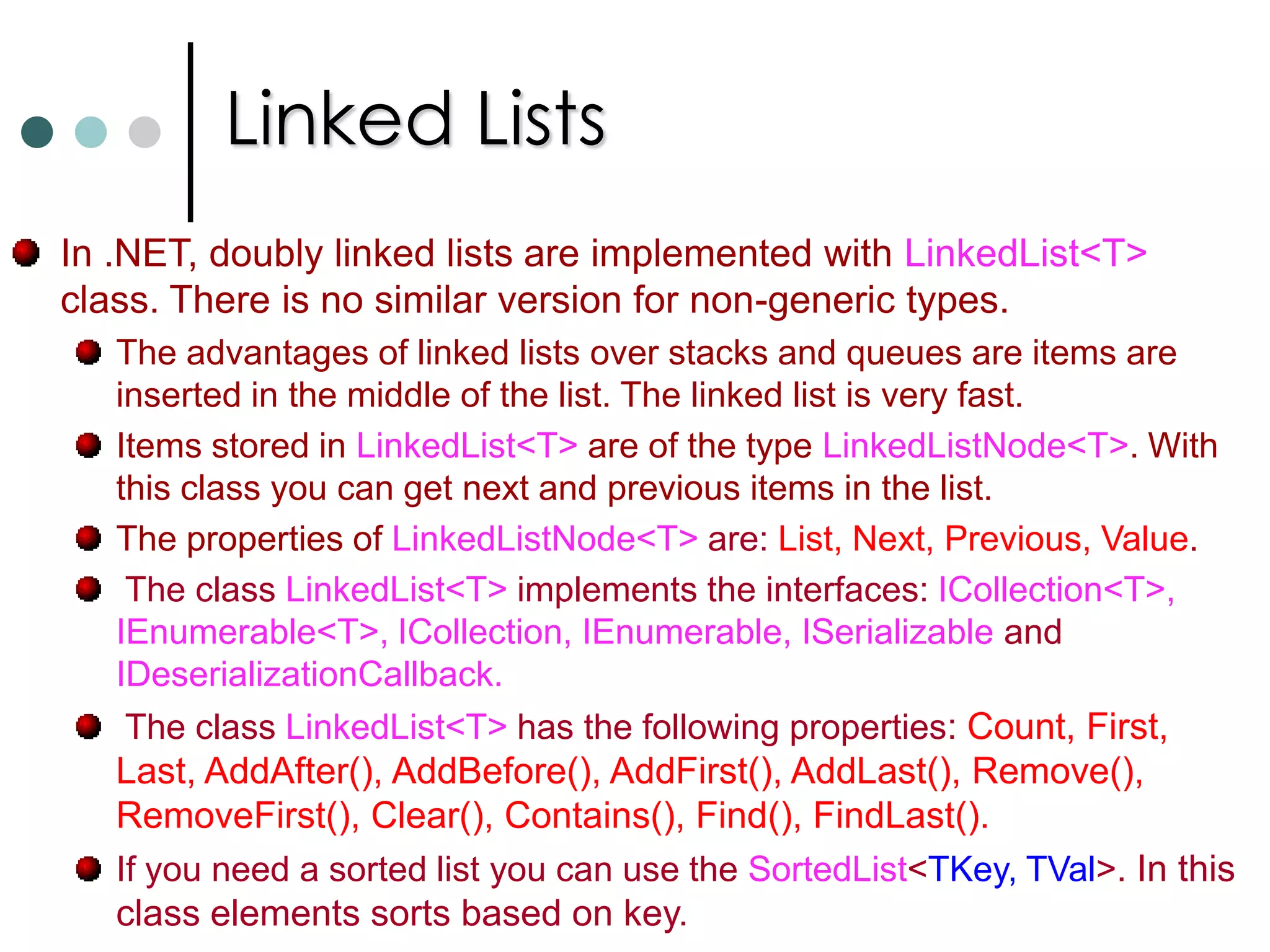Click the pink 'ISerializable' interface name
This screenshot has width=1270, height=952.
(898, 632)
